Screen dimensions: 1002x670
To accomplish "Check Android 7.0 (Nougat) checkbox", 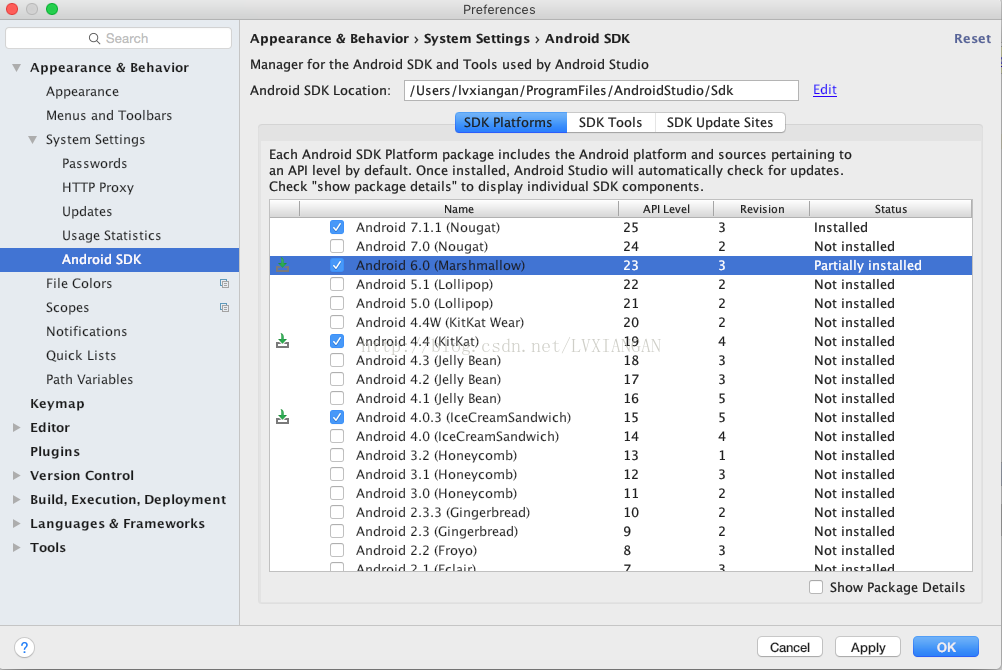I will click(337, 246).
